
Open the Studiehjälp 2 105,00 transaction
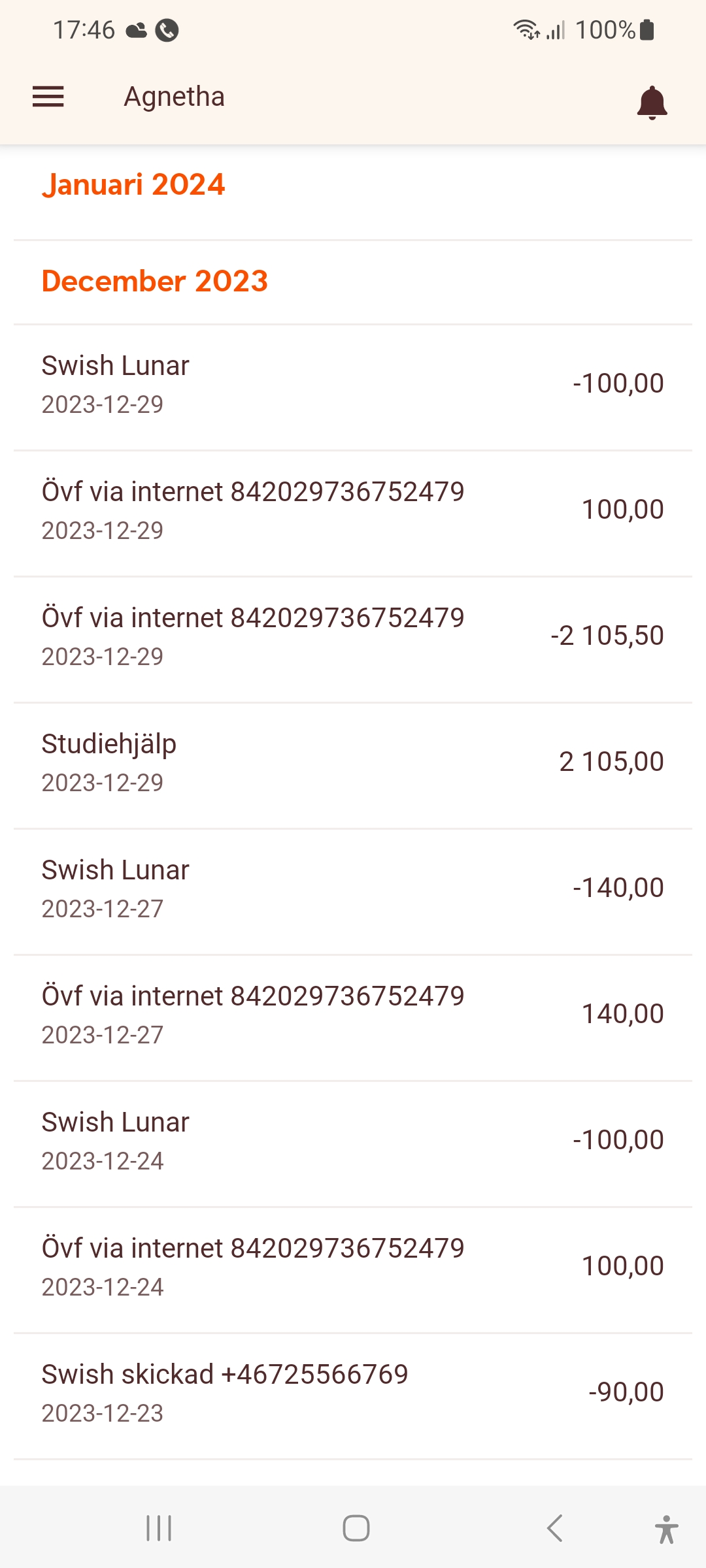pyautogui.click(x=353, y=762)
